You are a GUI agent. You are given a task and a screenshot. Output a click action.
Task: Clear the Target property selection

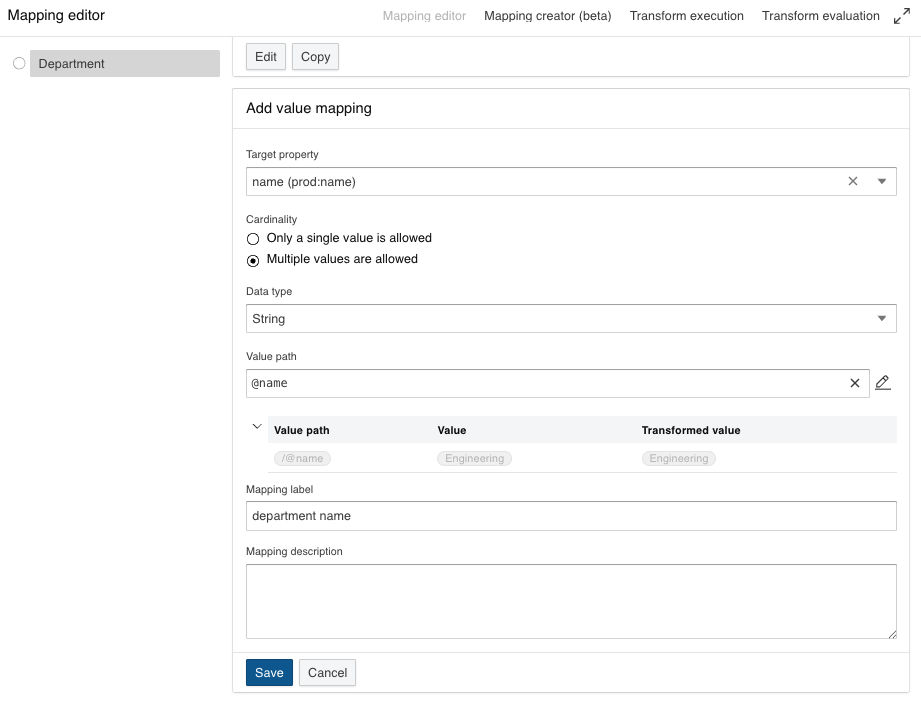tap(853, 181)
